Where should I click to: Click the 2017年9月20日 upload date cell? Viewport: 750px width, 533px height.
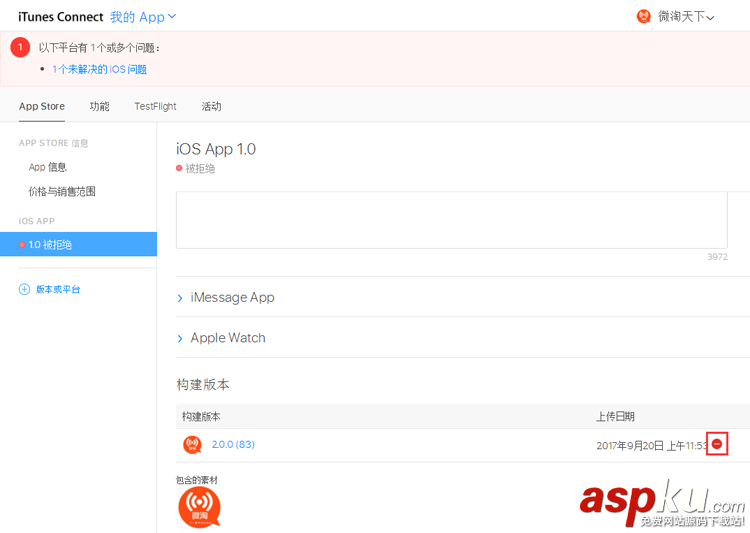click(x=651, y=445)
